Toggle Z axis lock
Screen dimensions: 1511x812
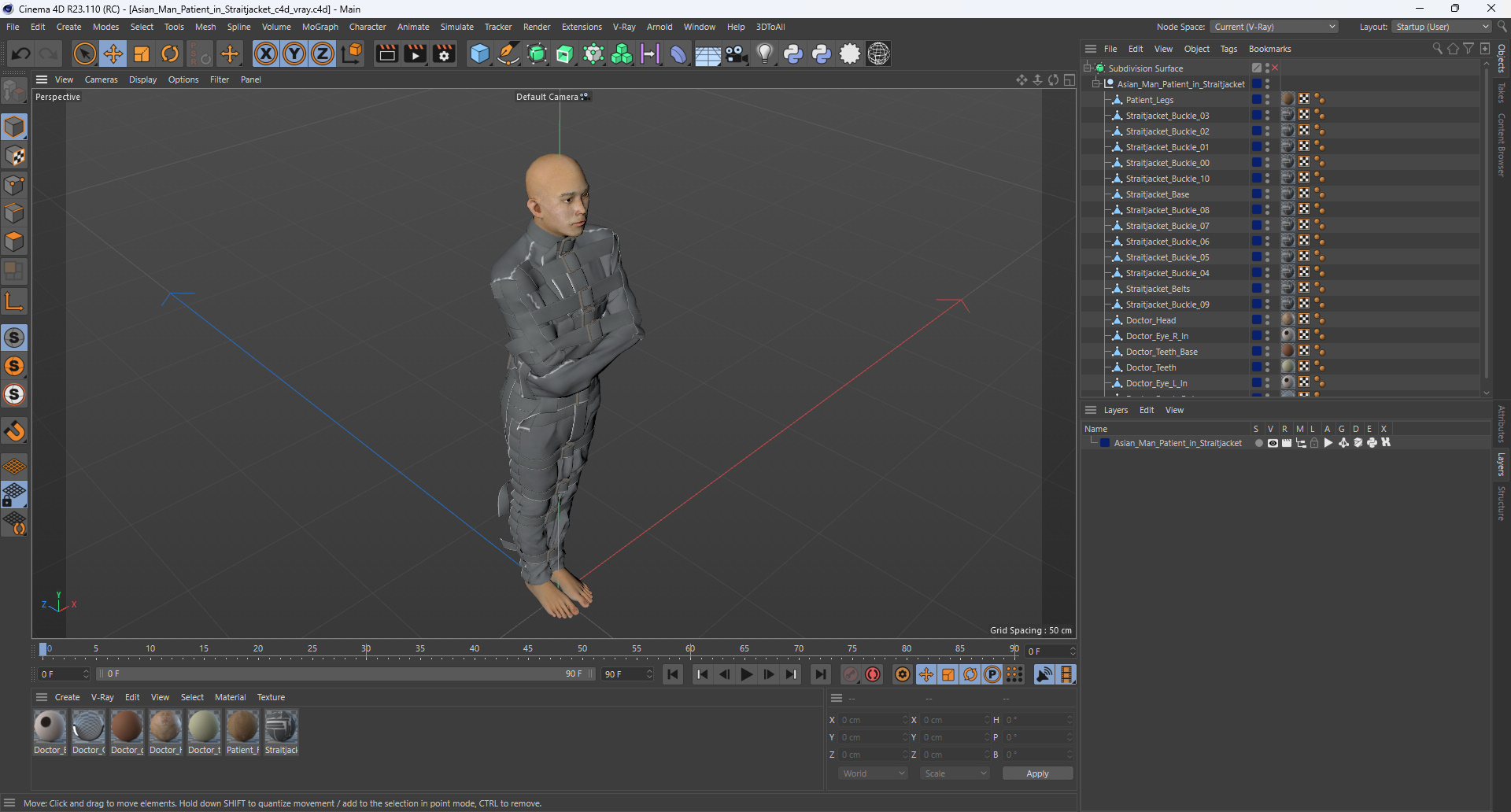coord(323,54)
